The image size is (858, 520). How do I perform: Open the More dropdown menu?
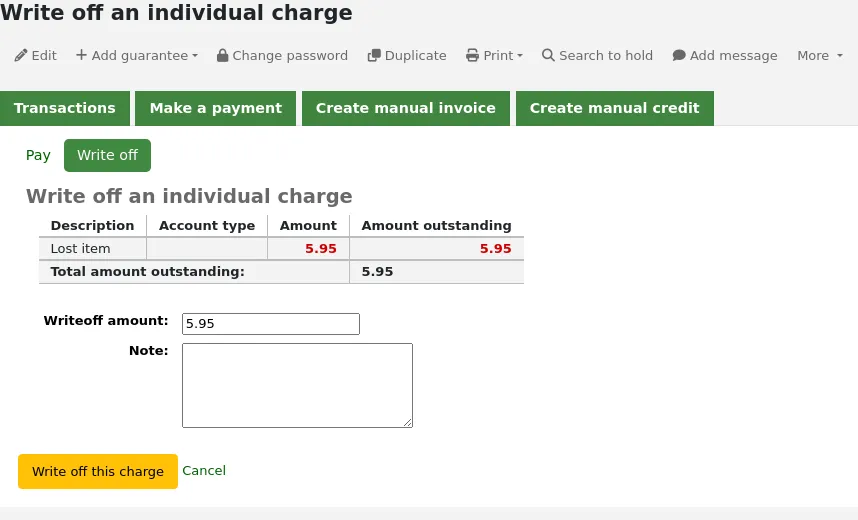(x=820, y=55)
